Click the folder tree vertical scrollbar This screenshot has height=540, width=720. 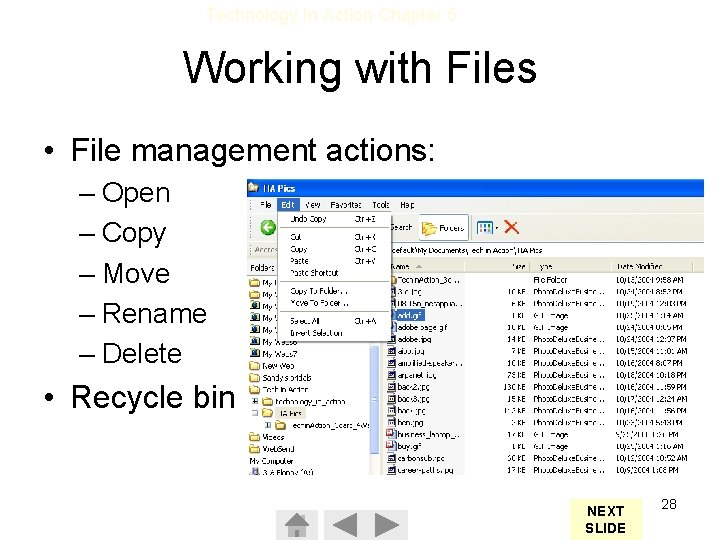click(374, 399)
